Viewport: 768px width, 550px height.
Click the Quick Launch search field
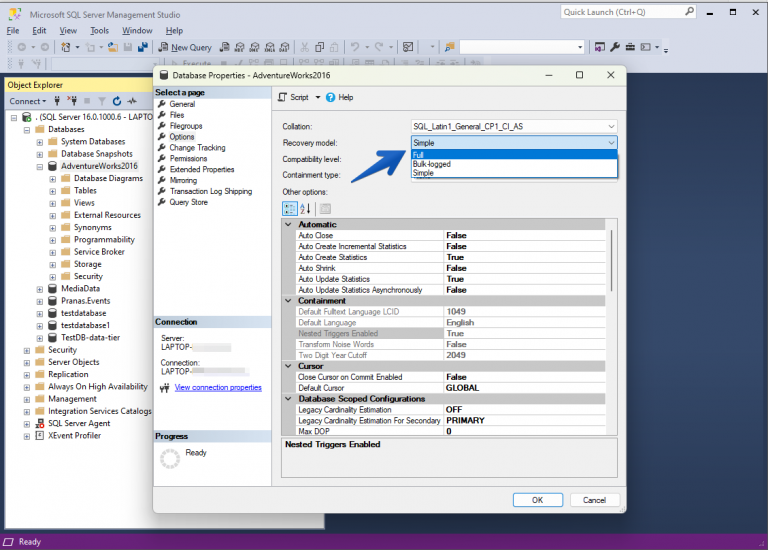[x=622, y=12]
